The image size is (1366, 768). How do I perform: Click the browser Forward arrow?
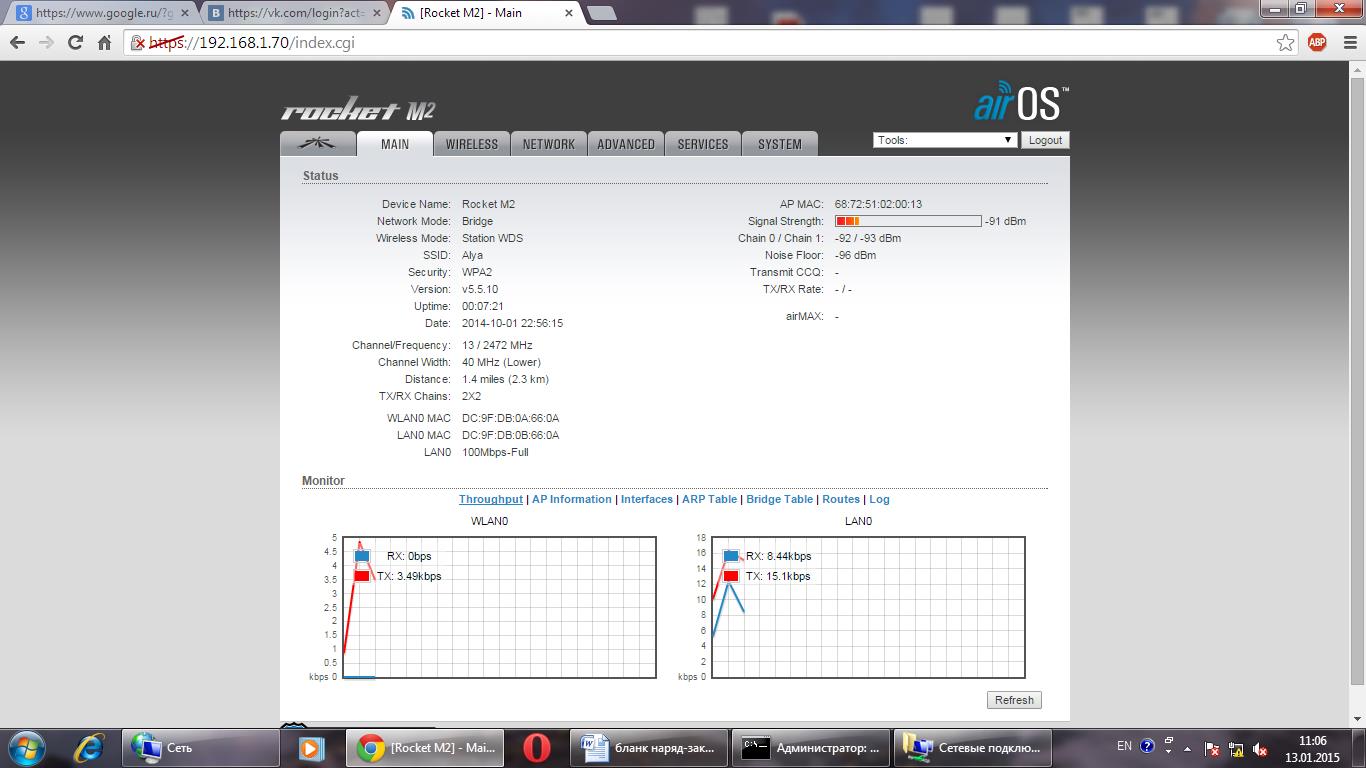click(x=46, y=43)
